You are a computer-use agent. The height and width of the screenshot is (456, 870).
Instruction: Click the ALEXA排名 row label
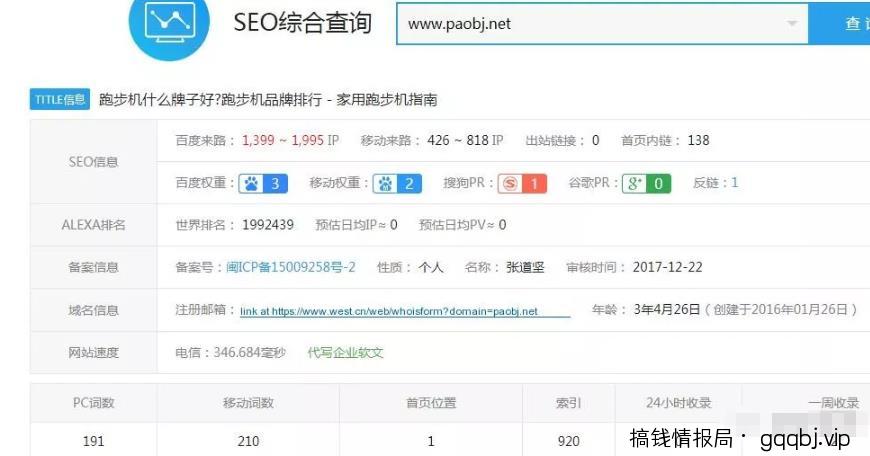click(93, 225)
